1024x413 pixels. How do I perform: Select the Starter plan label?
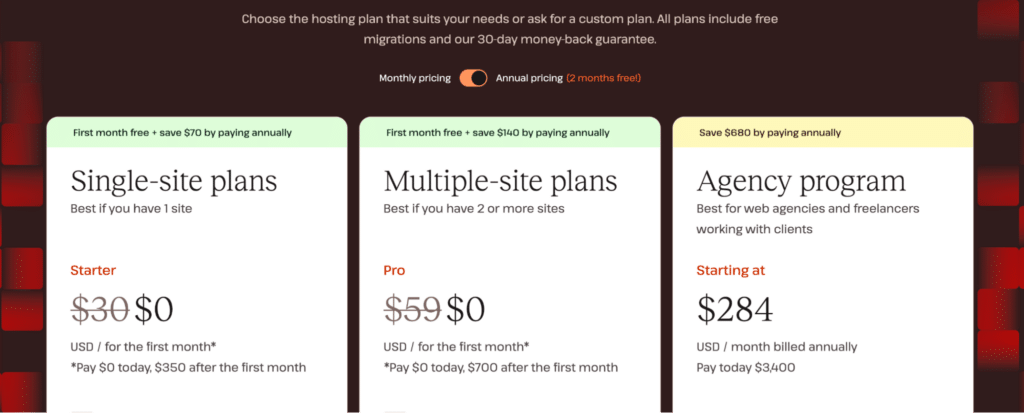[x=93, y=270]
